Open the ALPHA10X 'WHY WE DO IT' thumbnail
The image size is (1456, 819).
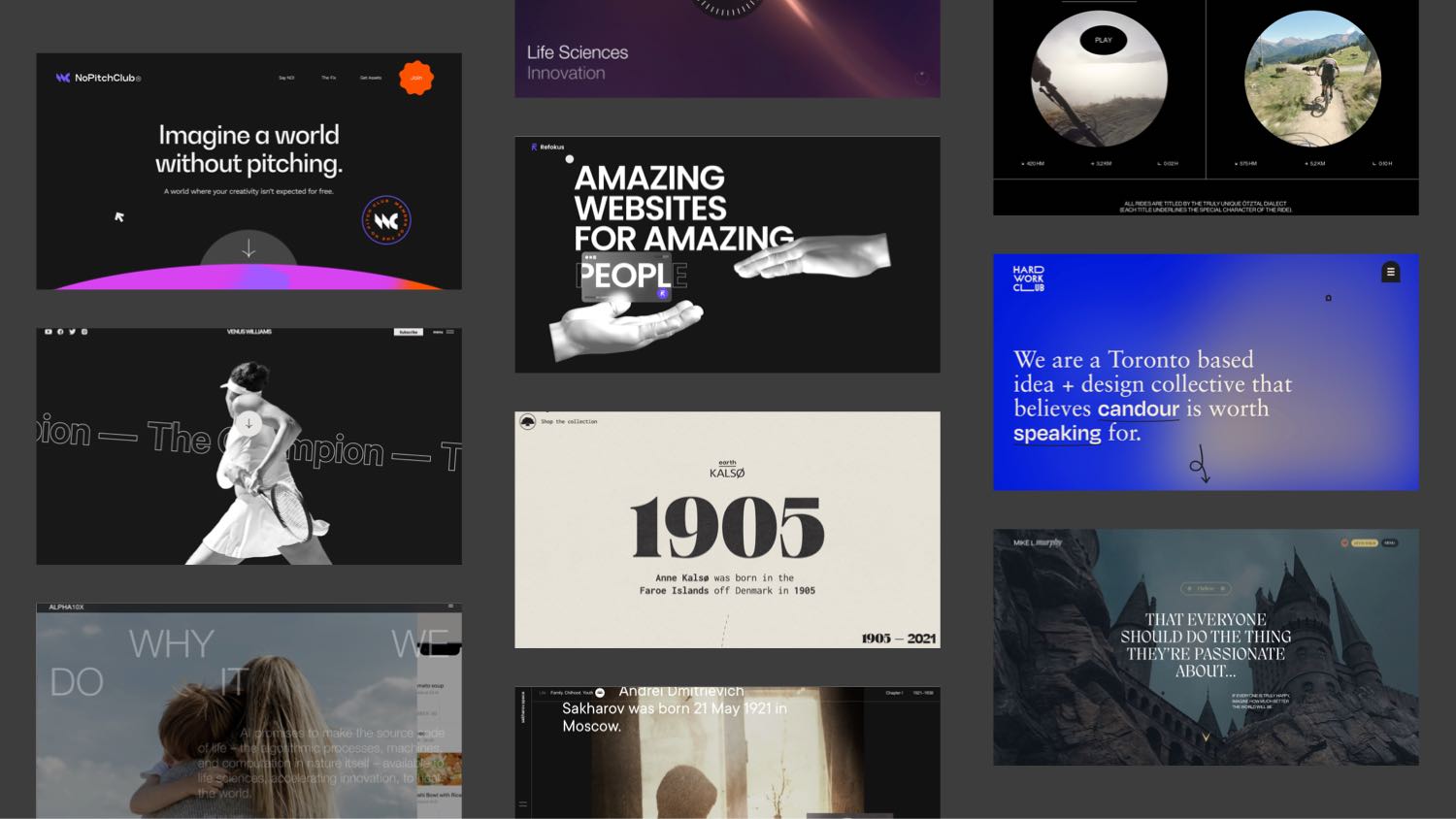(x=248, y=710)
